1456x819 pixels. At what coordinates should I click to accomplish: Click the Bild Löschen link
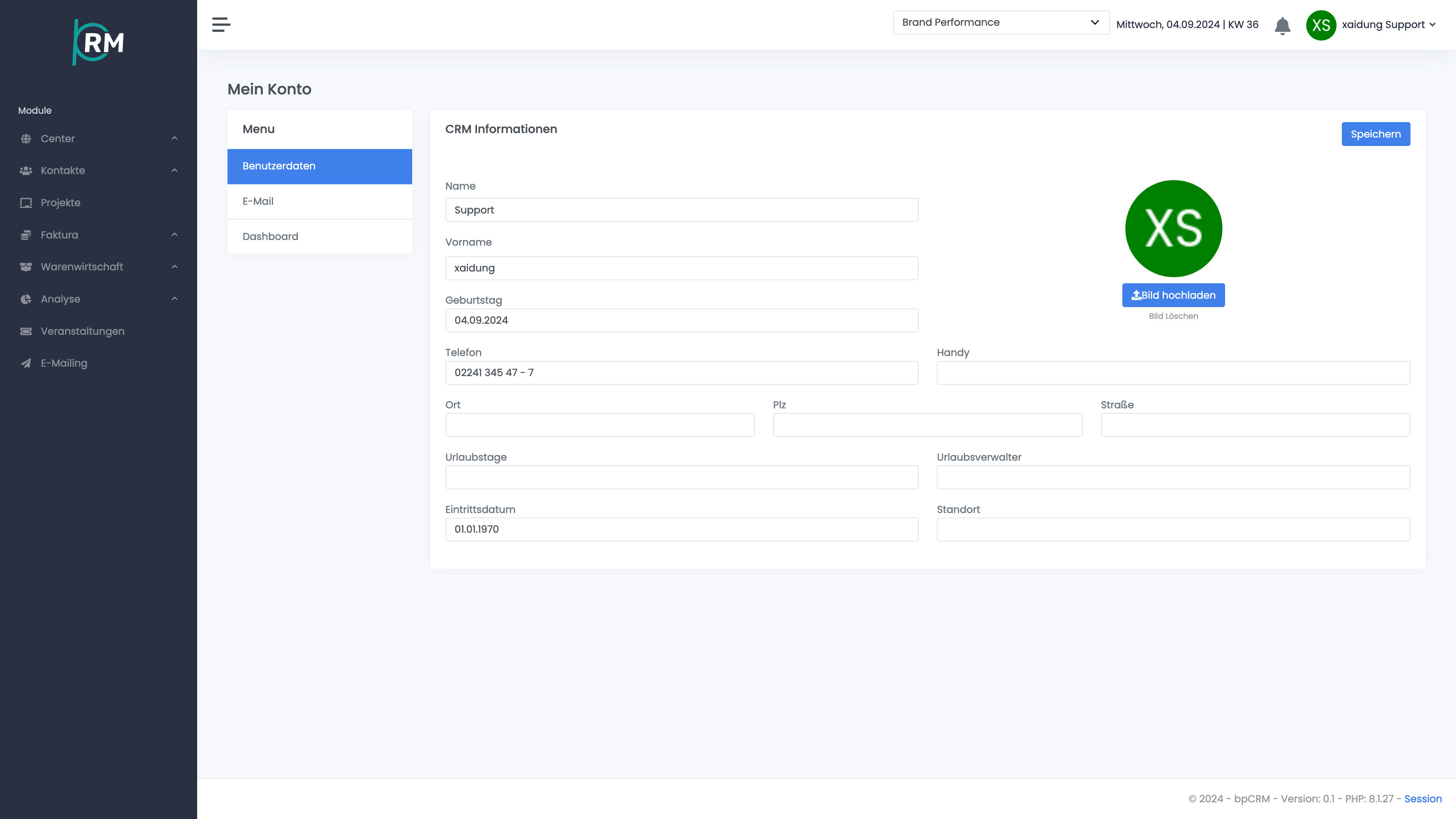pyautogui.click(x=1174, y=316)
